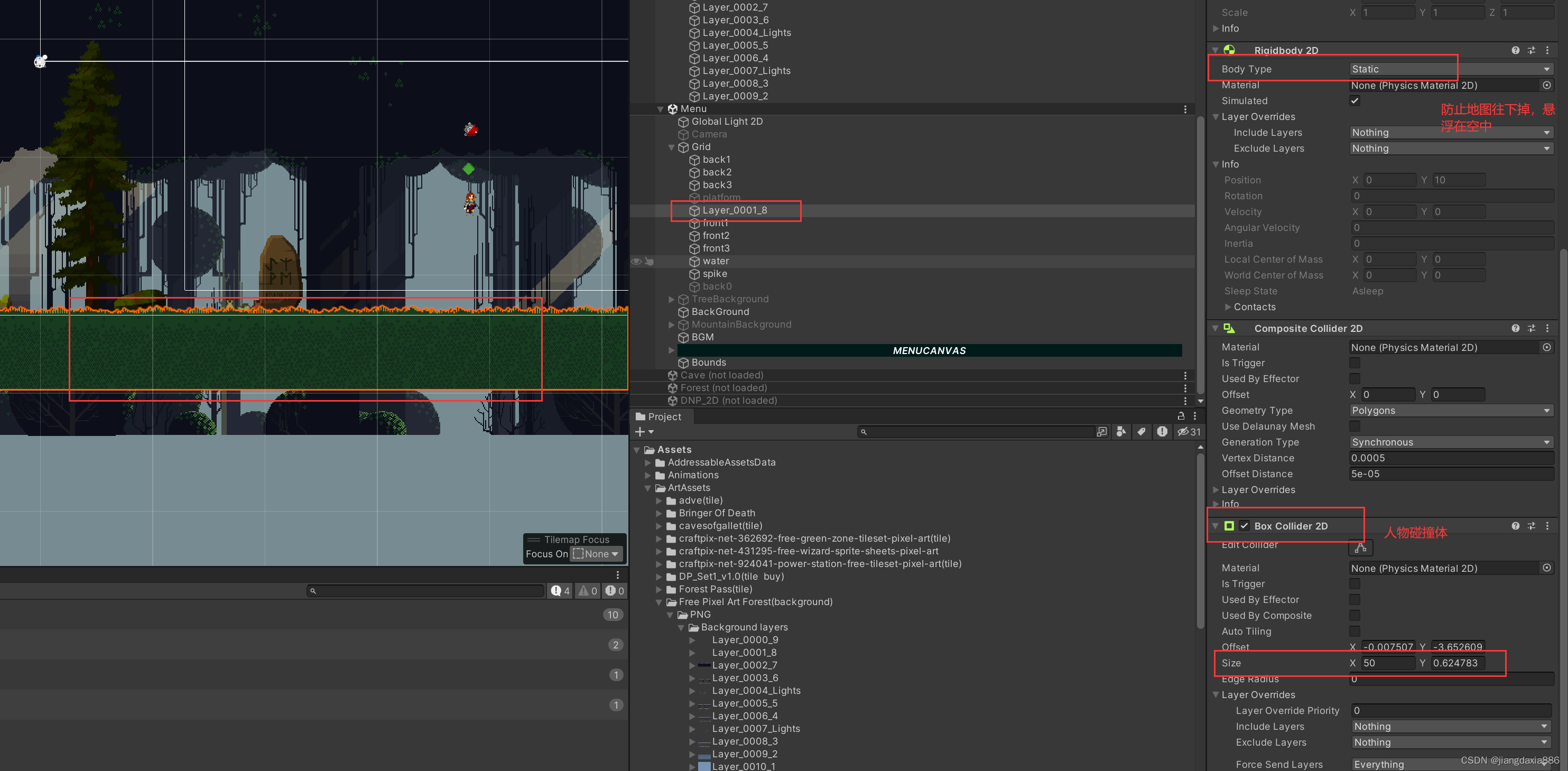The image size is (1568, 771).
Task: Open Search by Label filter icon
Action: [1142, 431]
